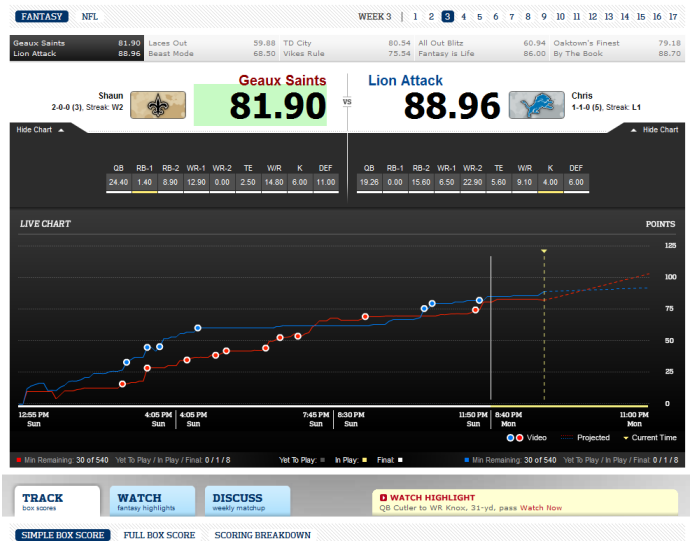690x541 pixels.
Task: Switch to Simple Box Score view
Action: click(63, 535)
